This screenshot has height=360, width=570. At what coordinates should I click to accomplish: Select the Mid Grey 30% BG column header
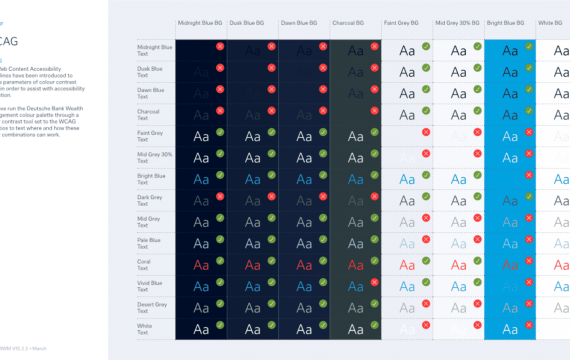tap(457, 23)
